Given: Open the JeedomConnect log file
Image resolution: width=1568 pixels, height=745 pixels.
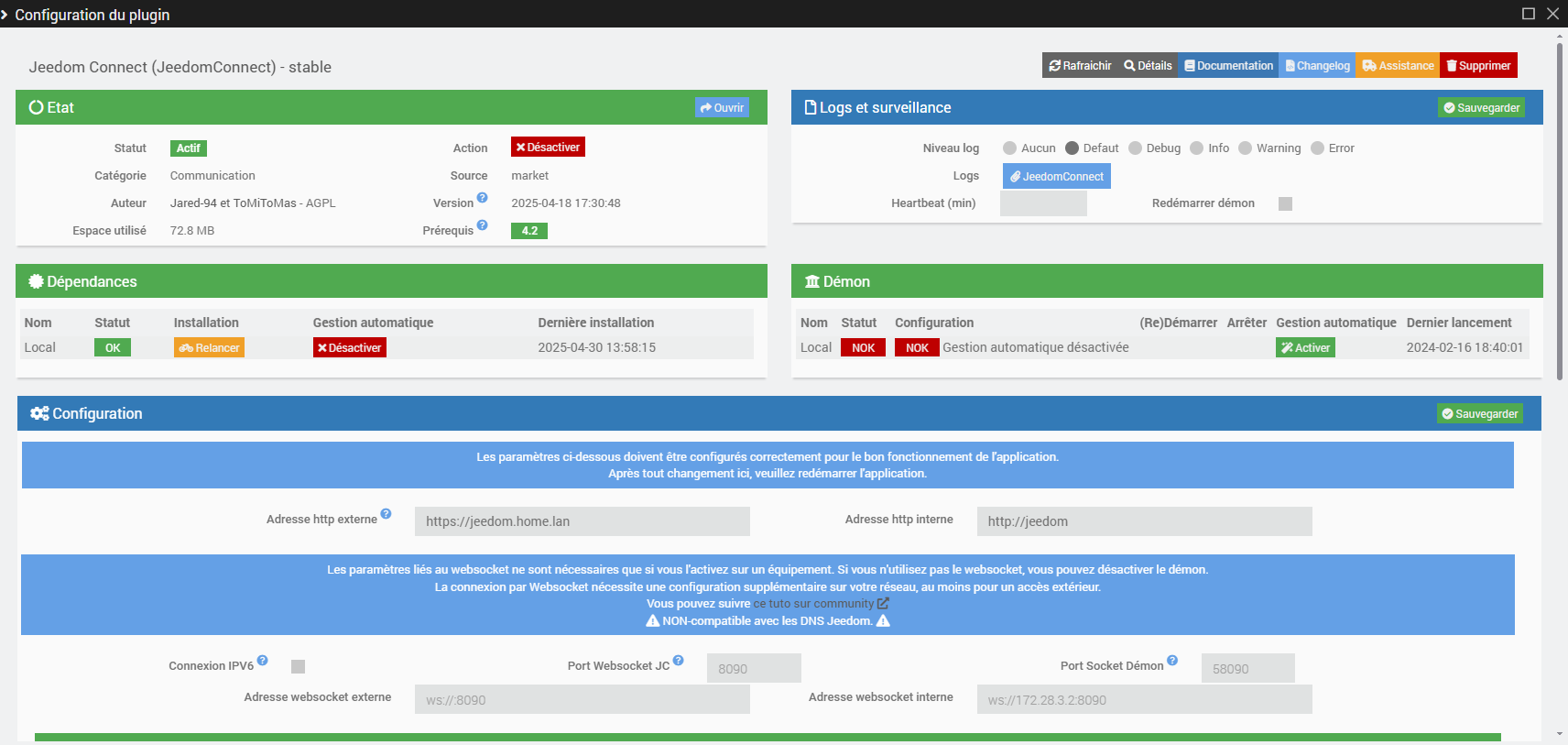Looking at the screenshot, I should coord(1057,176).
